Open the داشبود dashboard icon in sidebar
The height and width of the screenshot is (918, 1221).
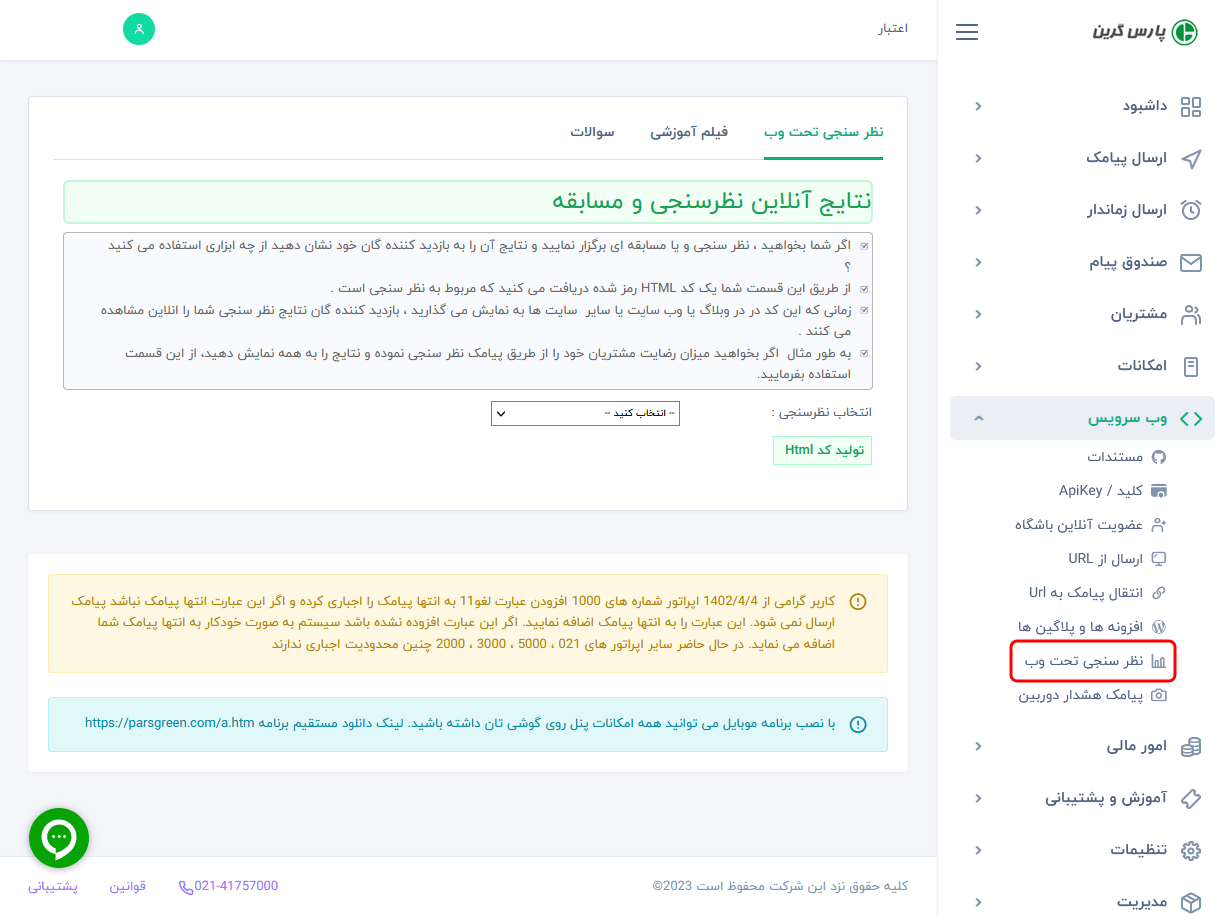coord(1190,106)
